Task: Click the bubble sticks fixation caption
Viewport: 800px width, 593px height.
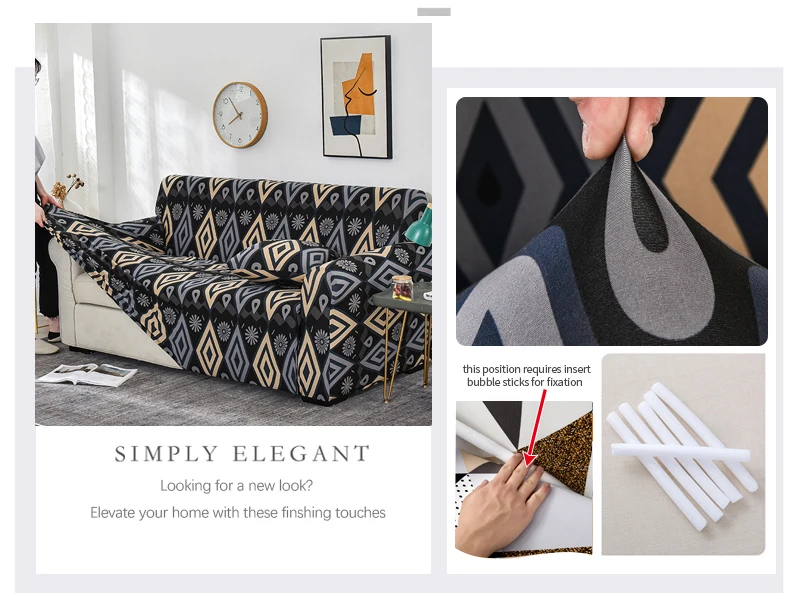Action: (526, 376)
